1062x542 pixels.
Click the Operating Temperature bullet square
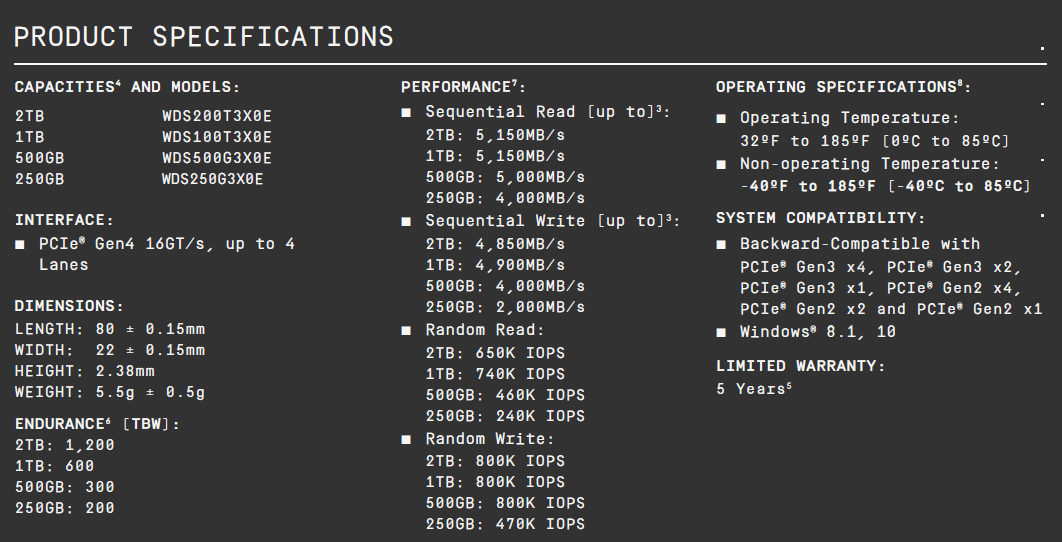[x=721, y=119]
